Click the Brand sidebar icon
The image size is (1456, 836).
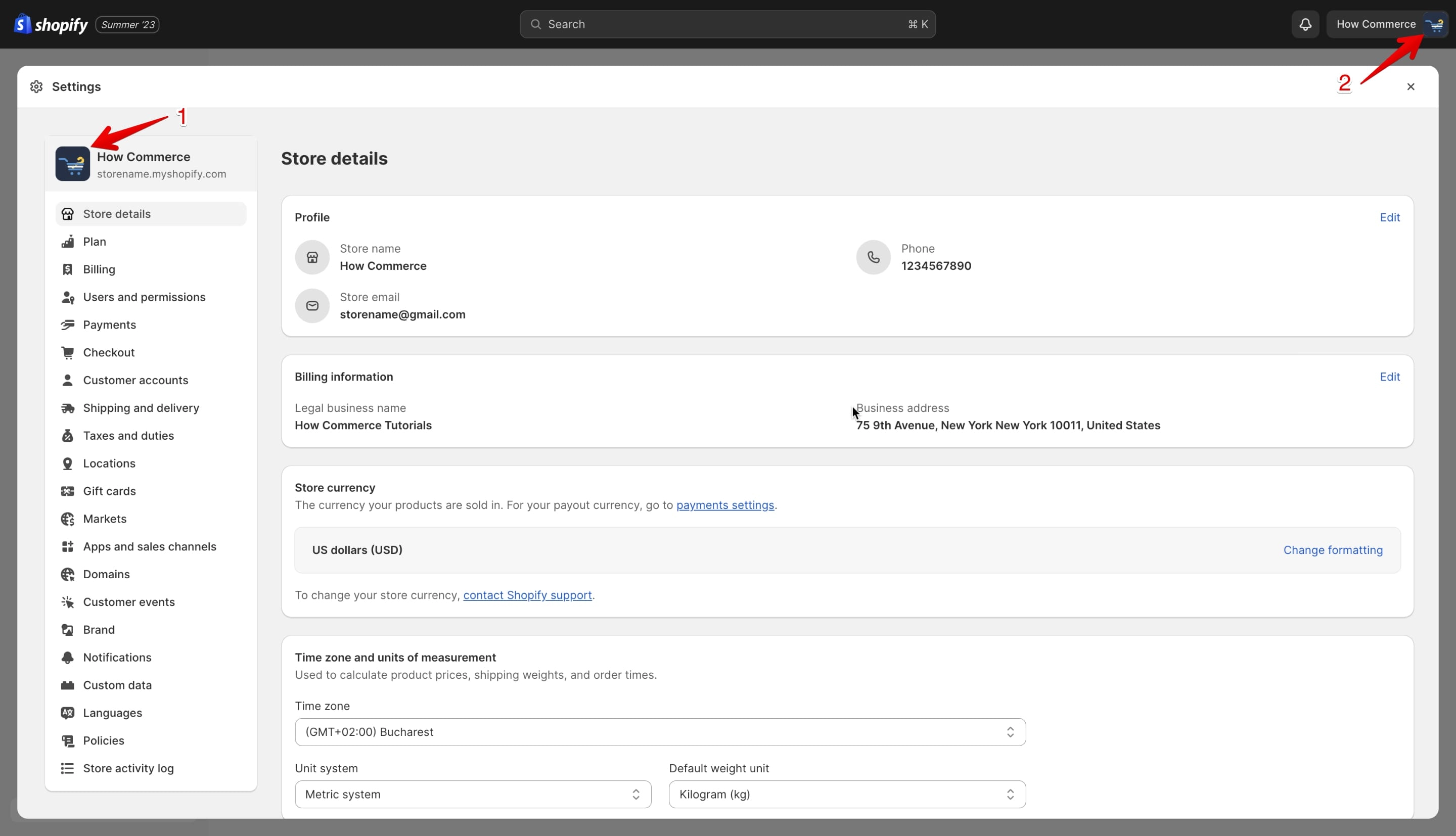click(67, 629)
